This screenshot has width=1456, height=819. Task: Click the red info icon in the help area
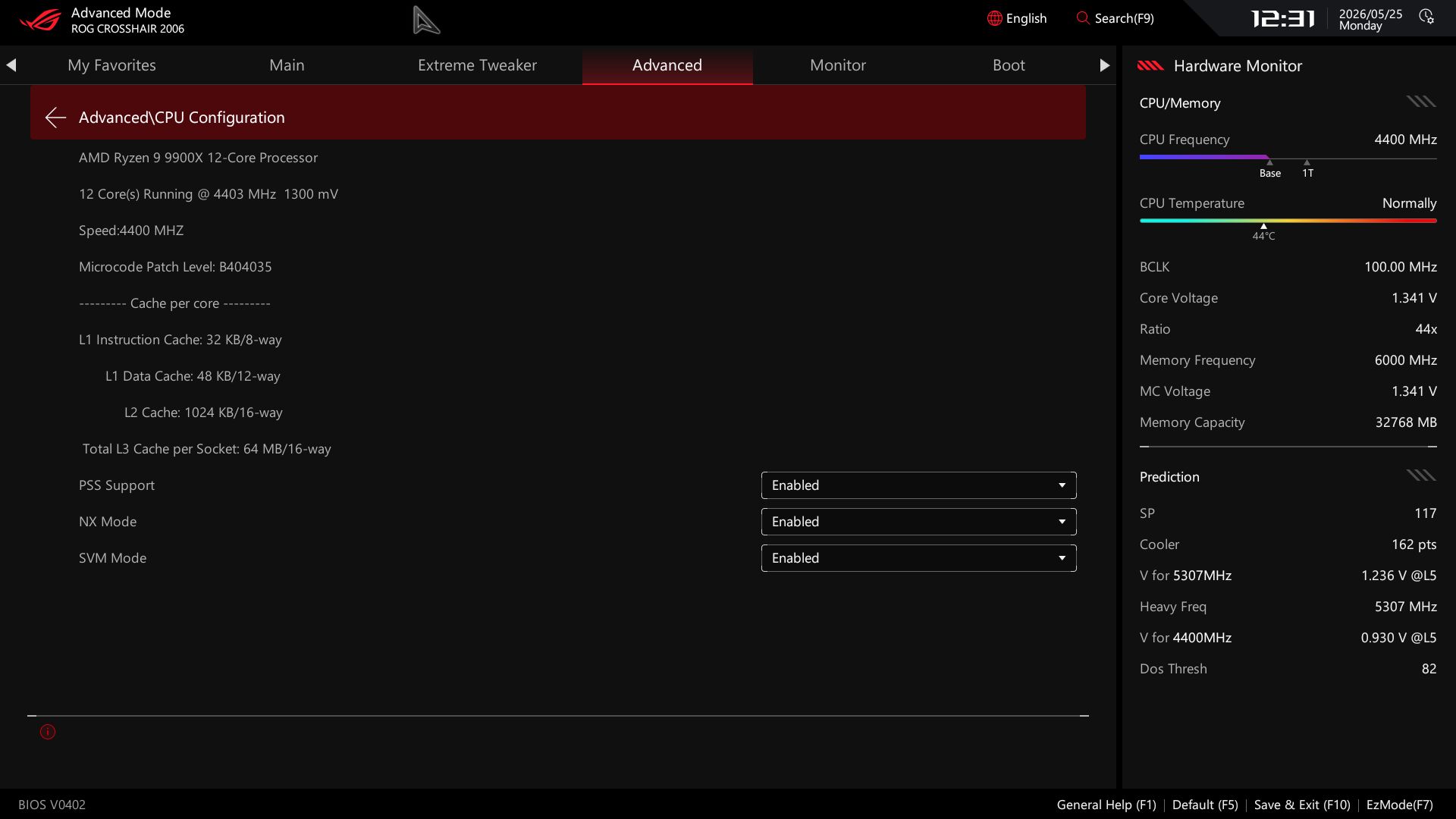[x=48, y=732]
